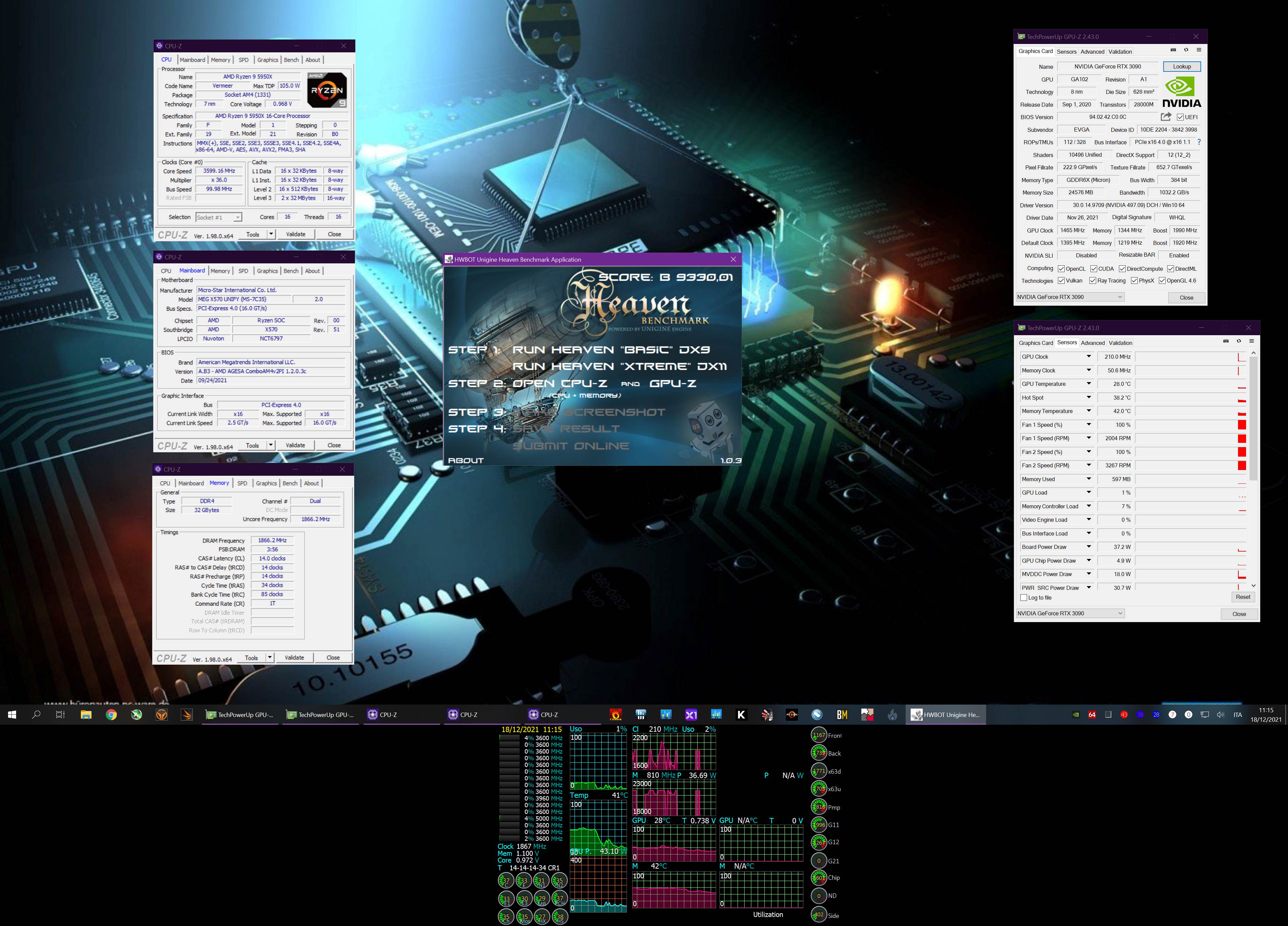Click Reset in GPU-Z Sensors window
The image size is (1288, 926).
(x=1243, y=597)
